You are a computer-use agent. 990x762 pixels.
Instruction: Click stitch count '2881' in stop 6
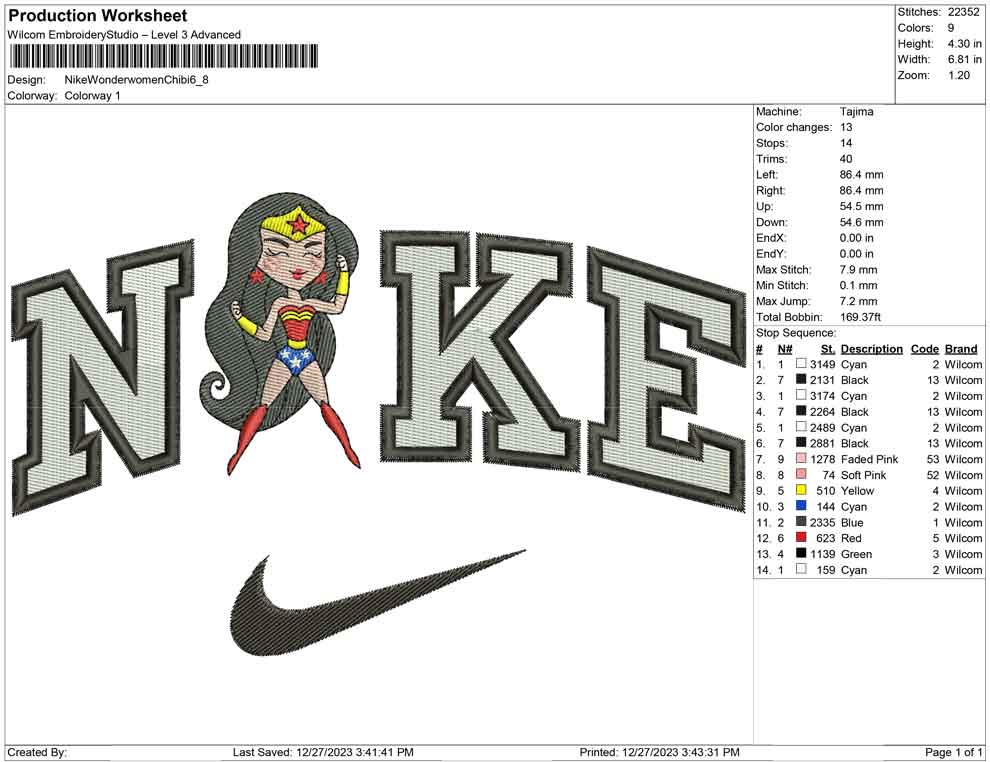click(x=823, y=443)
